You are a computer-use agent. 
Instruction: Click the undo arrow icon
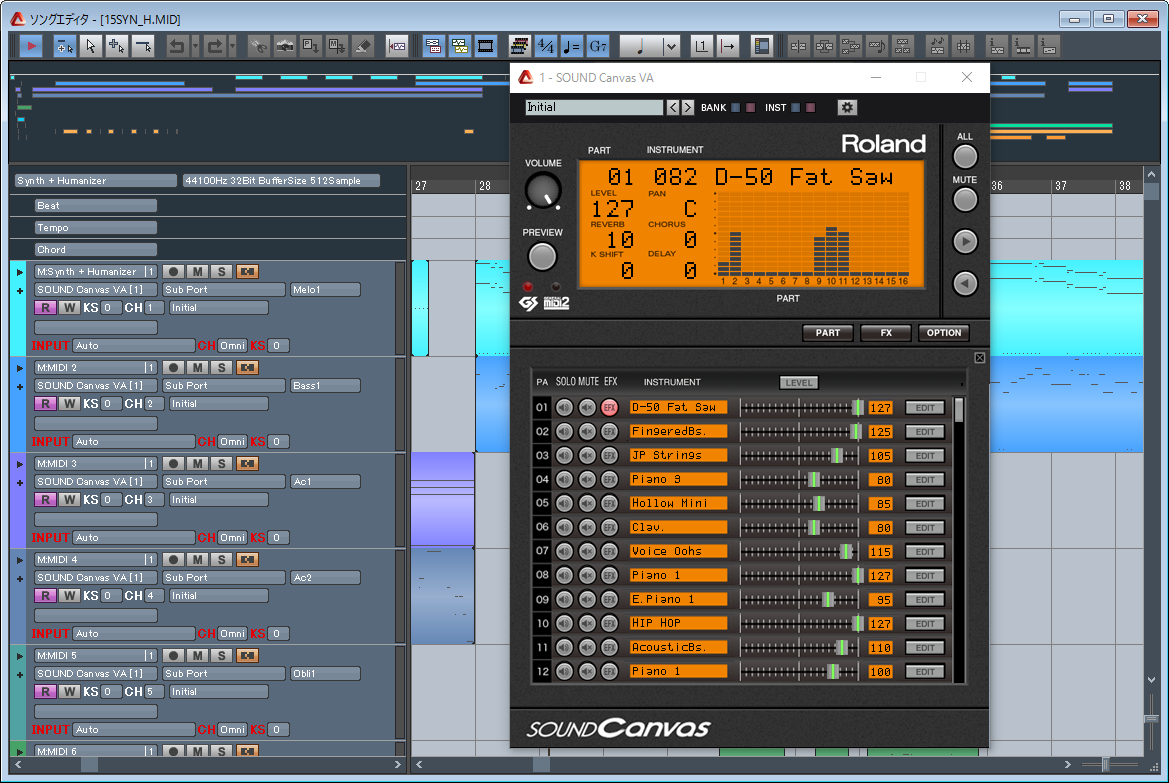[177, 46]
